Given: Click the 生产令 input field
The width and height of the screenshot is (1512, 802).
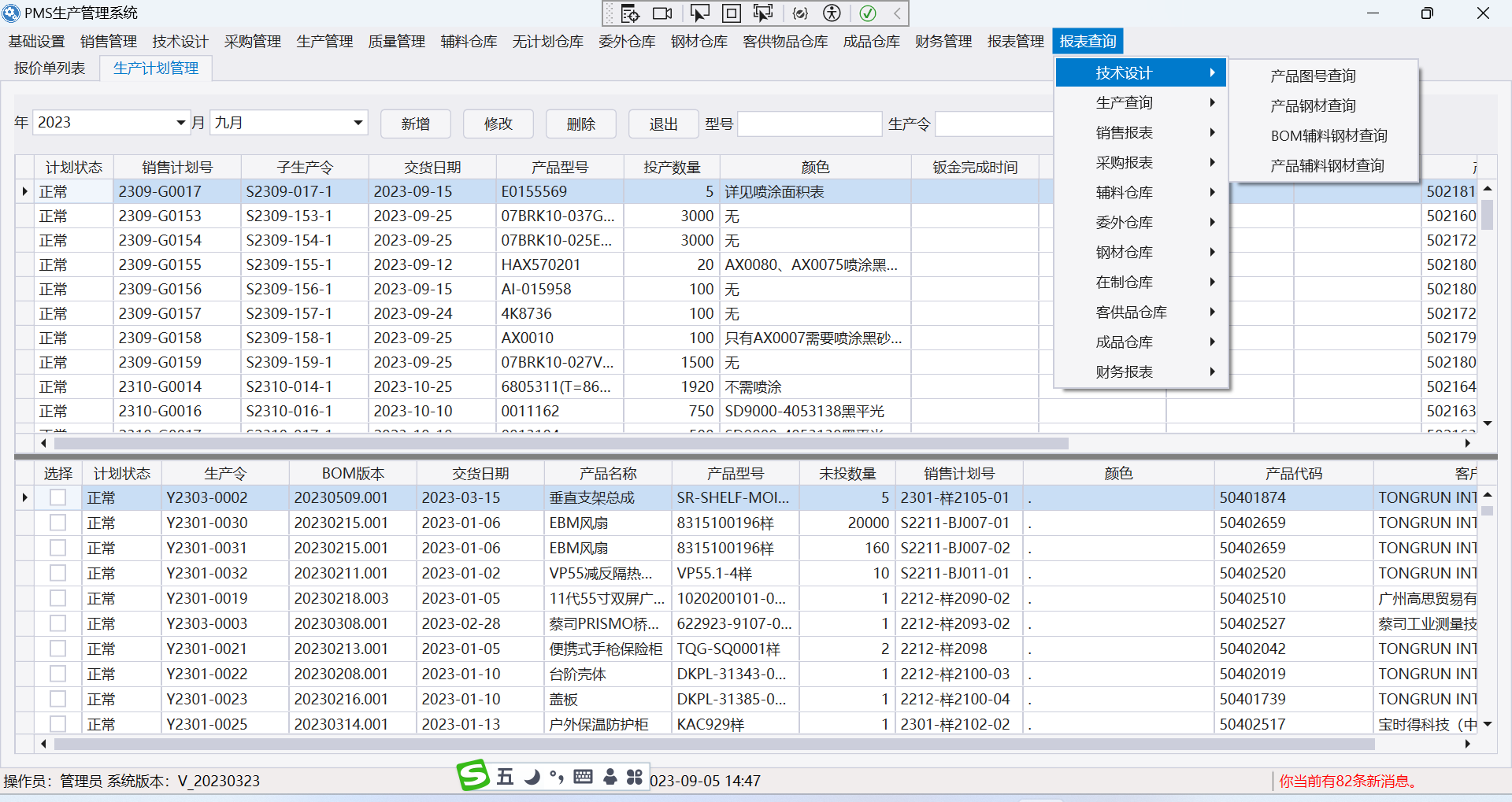Looking at the screenshot, I should tap(995, 124).
